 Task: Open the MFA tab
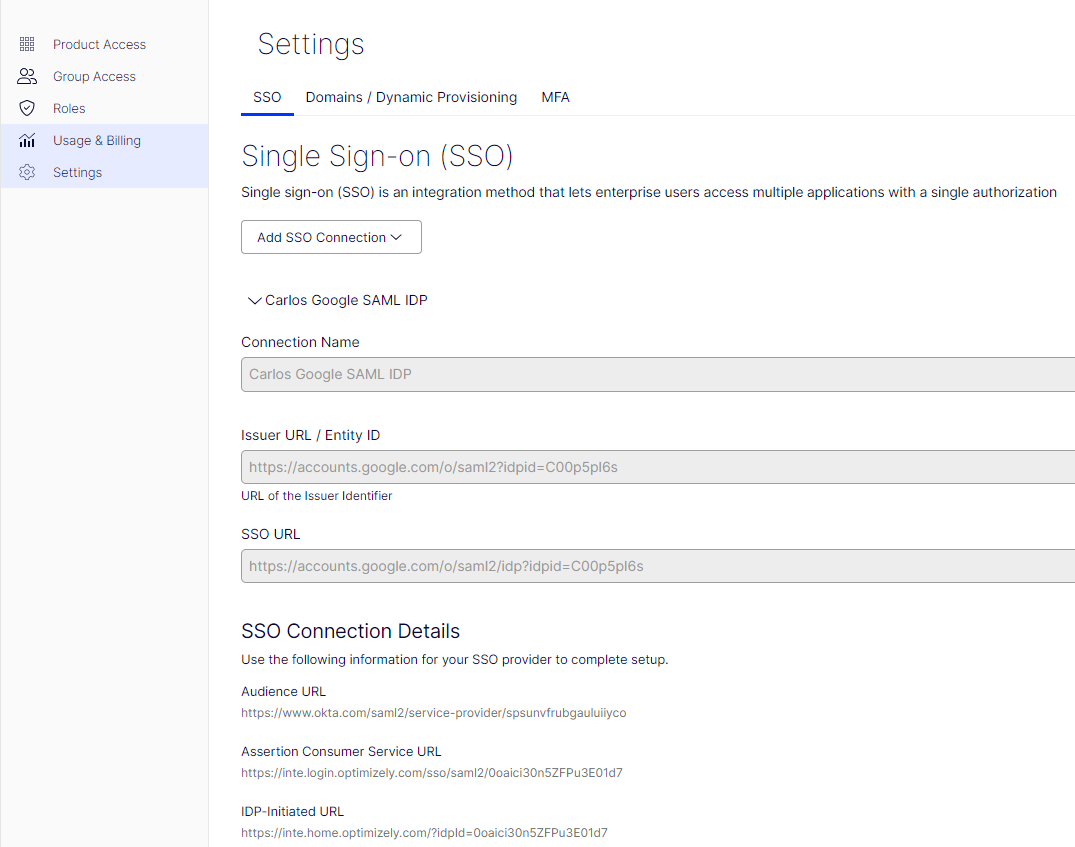[555, 97]
